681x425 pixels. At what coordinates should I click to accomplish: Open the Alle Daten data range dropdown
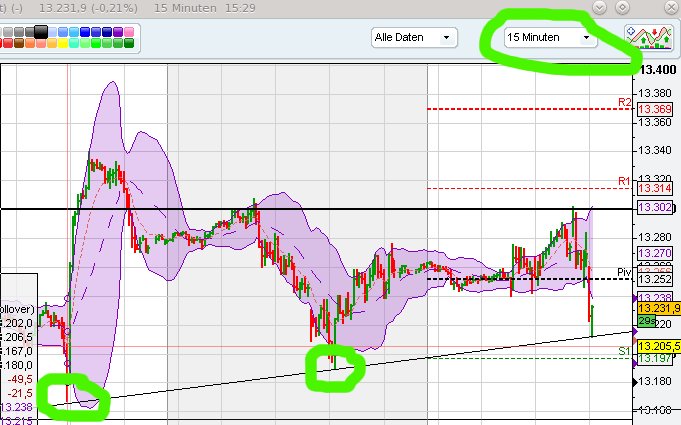coord(414,38)
